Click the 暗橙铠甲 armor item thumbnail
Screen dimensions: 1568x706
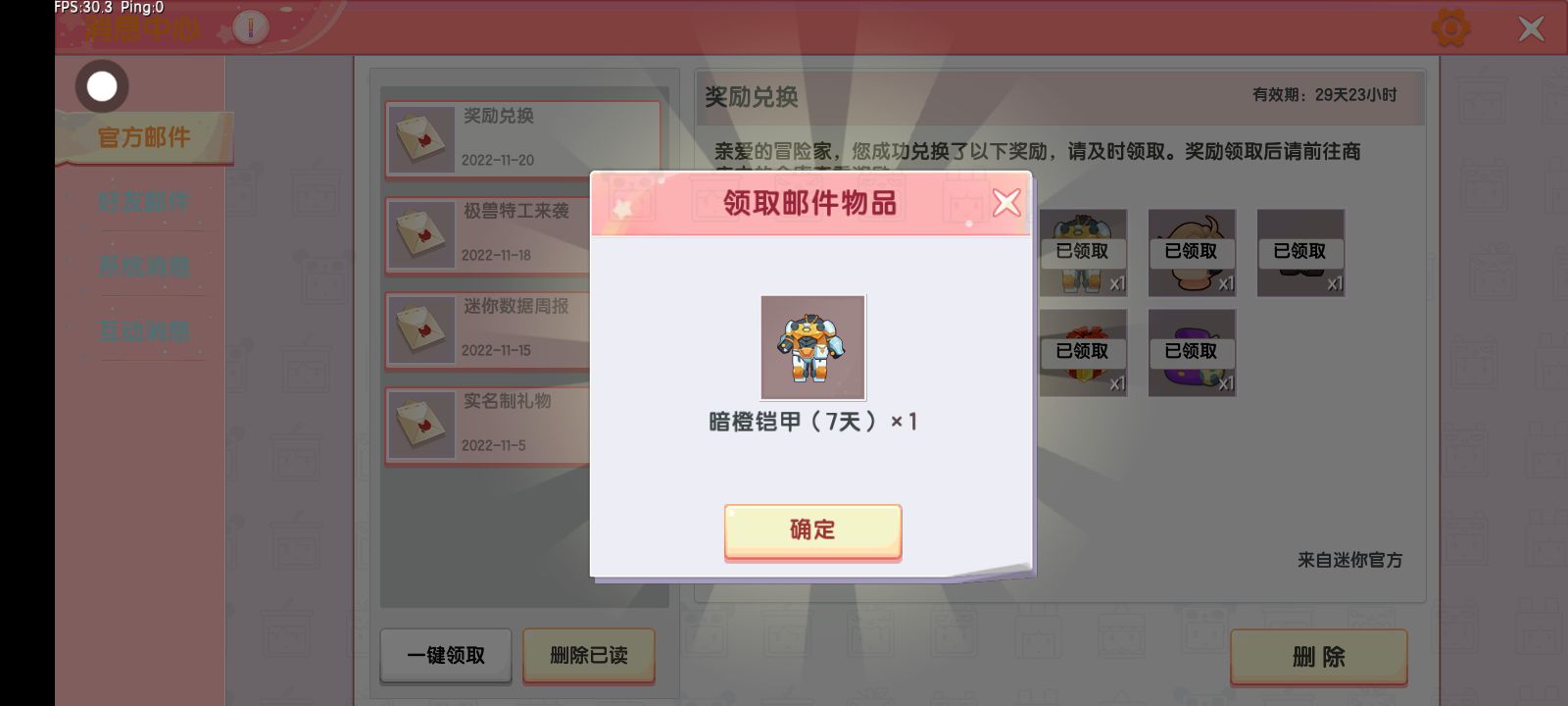(x=812, y=347)
